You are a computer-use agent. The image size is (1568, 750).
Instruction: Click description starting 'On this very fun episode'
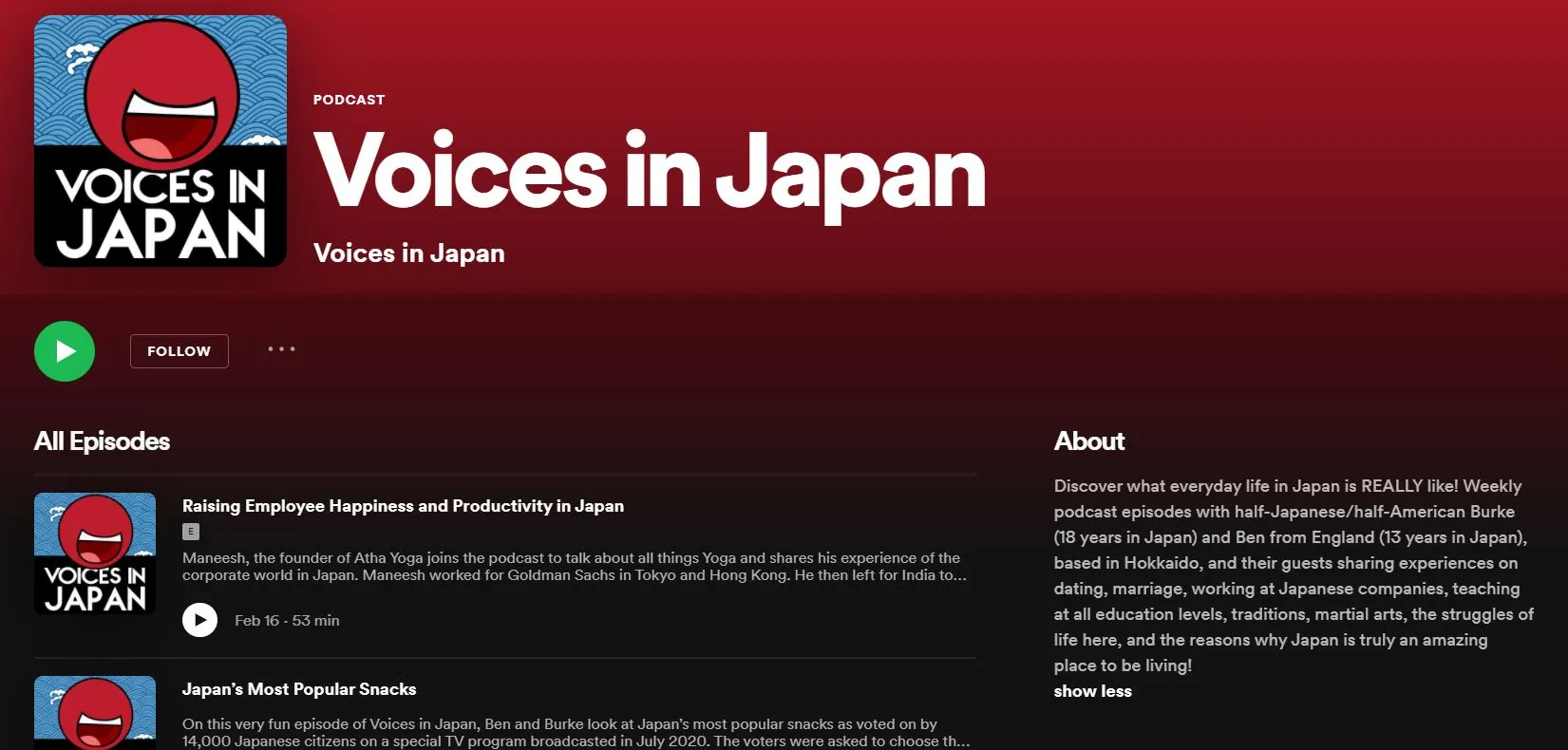[576, 733]
